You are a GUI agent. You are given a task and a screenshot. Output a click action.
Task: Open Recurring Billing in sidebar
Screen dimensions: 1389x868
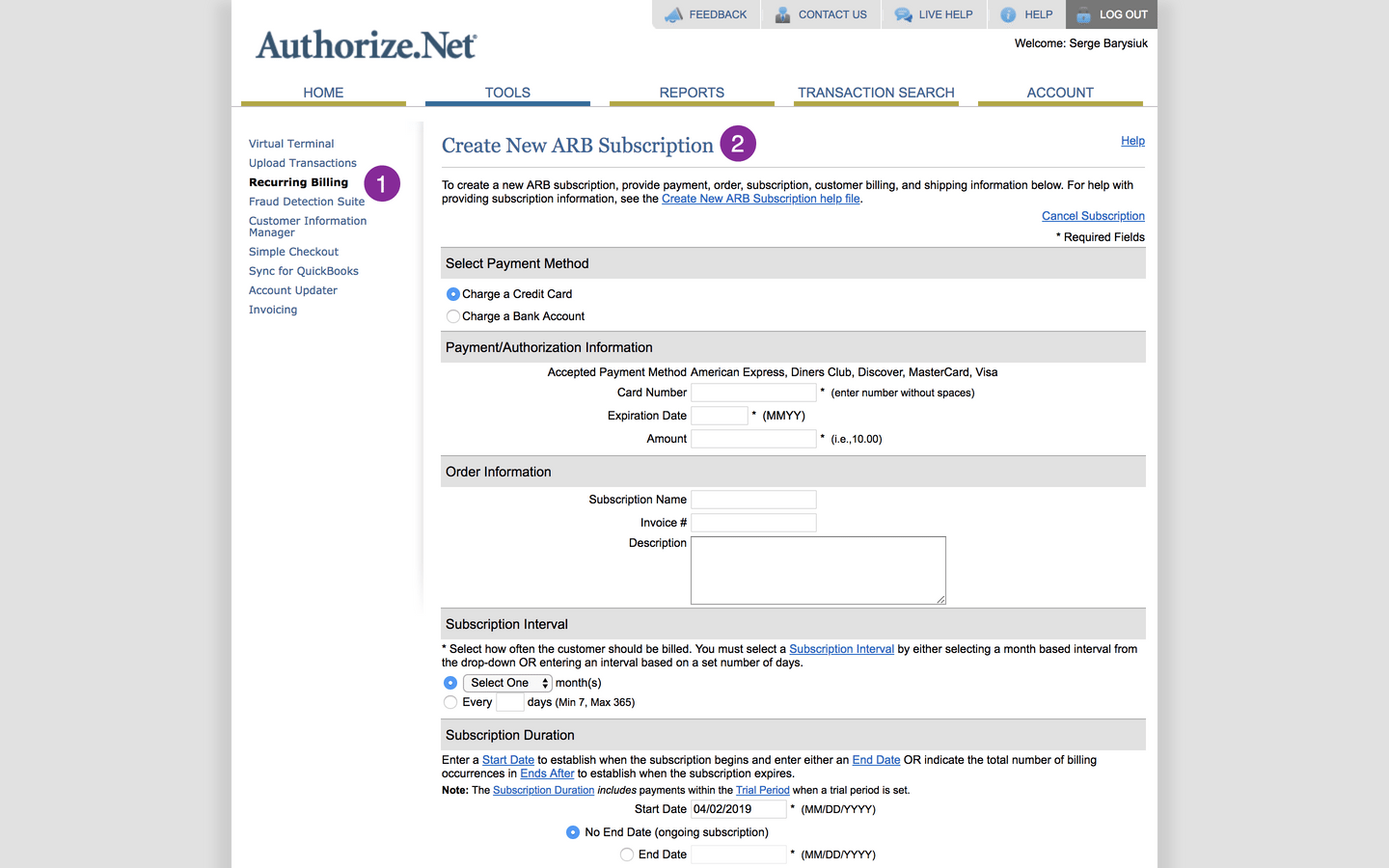coord(298,182)
